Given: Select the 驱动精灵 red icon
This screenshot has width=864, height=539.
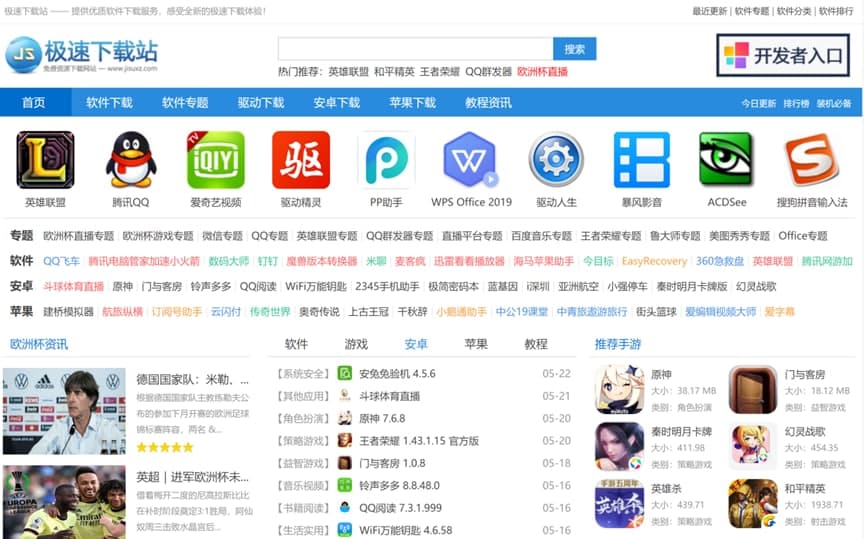Looking at the screenshot, I should coord(301,160).
